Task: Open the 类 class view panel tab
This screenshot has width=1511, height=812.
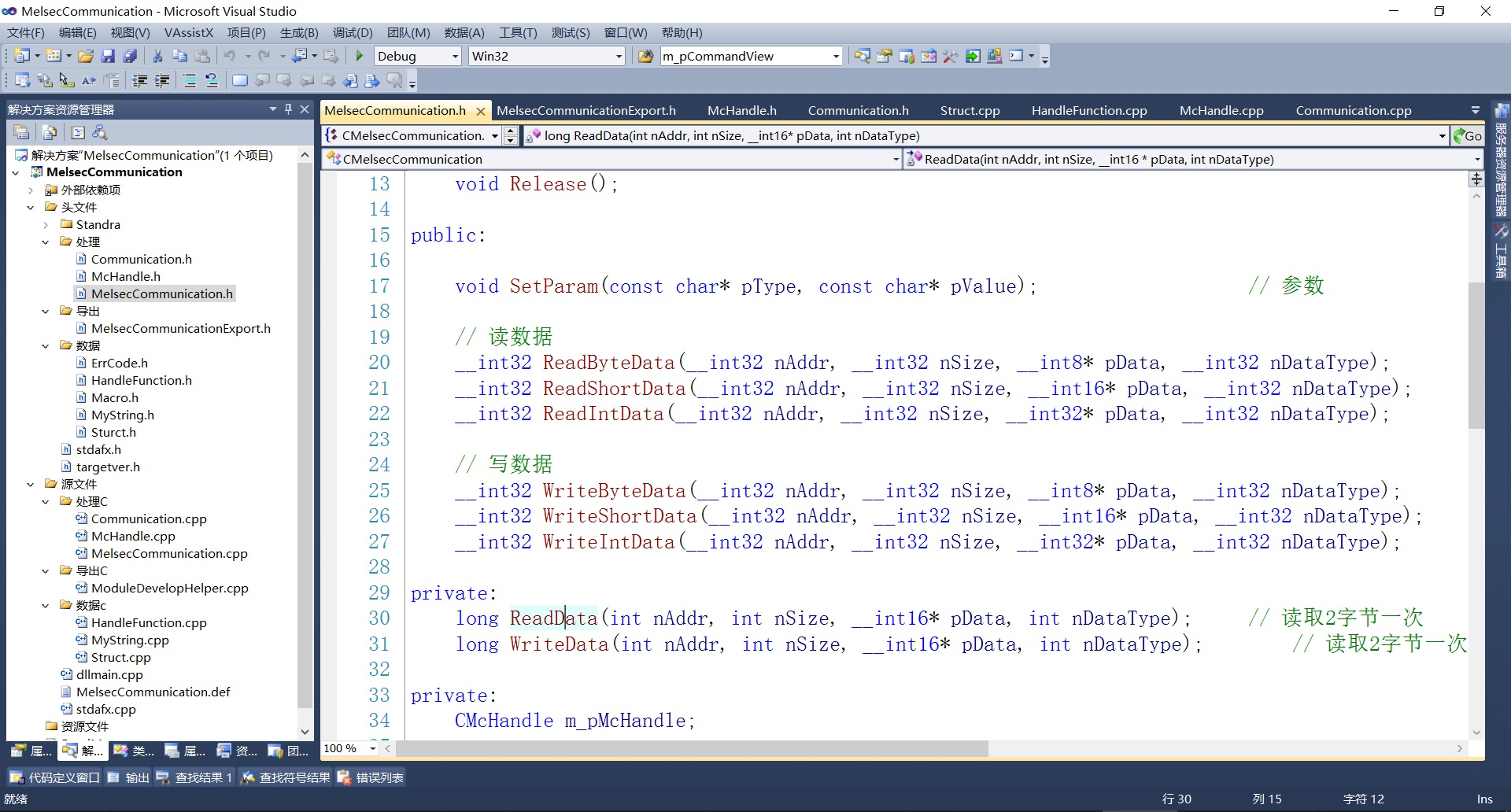Action: coord(134,751)
